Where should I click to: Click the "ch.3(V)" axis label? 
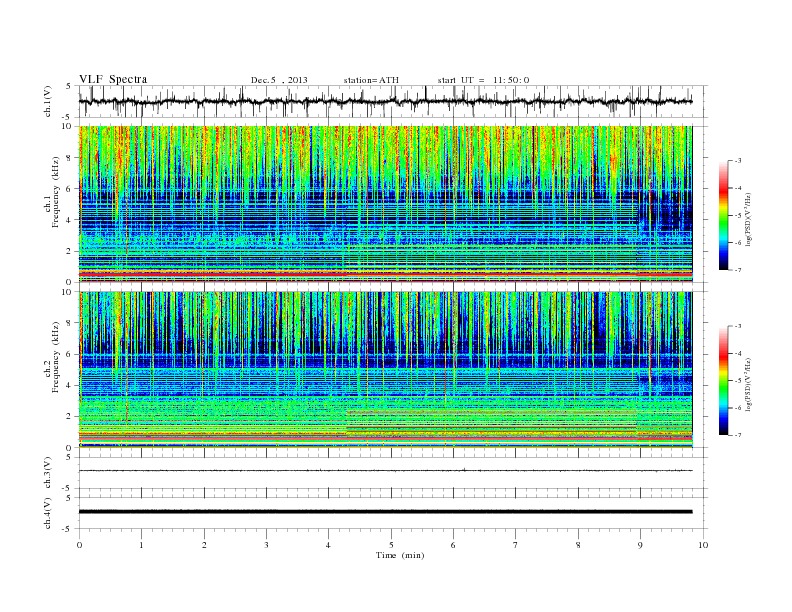click(x=48, y=473)
